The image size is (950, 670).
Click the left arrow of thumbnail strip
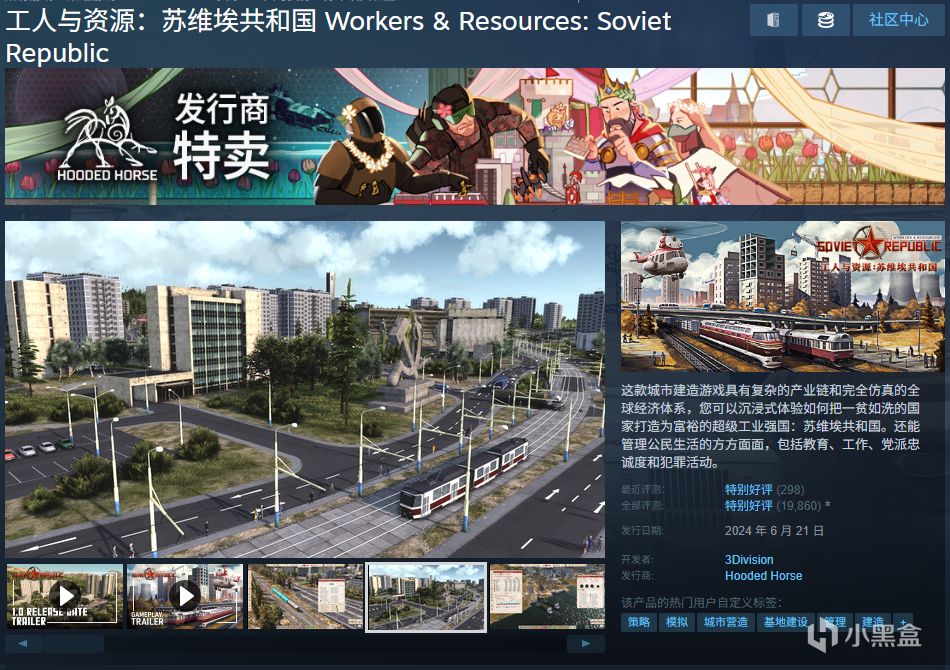click(x=23, y=643)
